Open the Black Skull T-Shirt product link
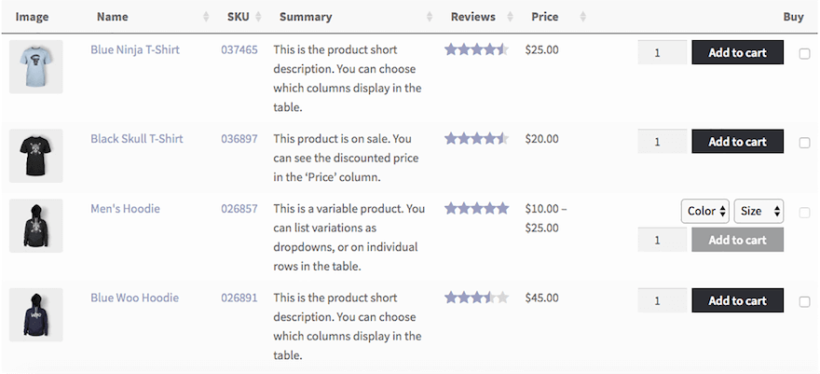820x374 pixels. (137, 139)
